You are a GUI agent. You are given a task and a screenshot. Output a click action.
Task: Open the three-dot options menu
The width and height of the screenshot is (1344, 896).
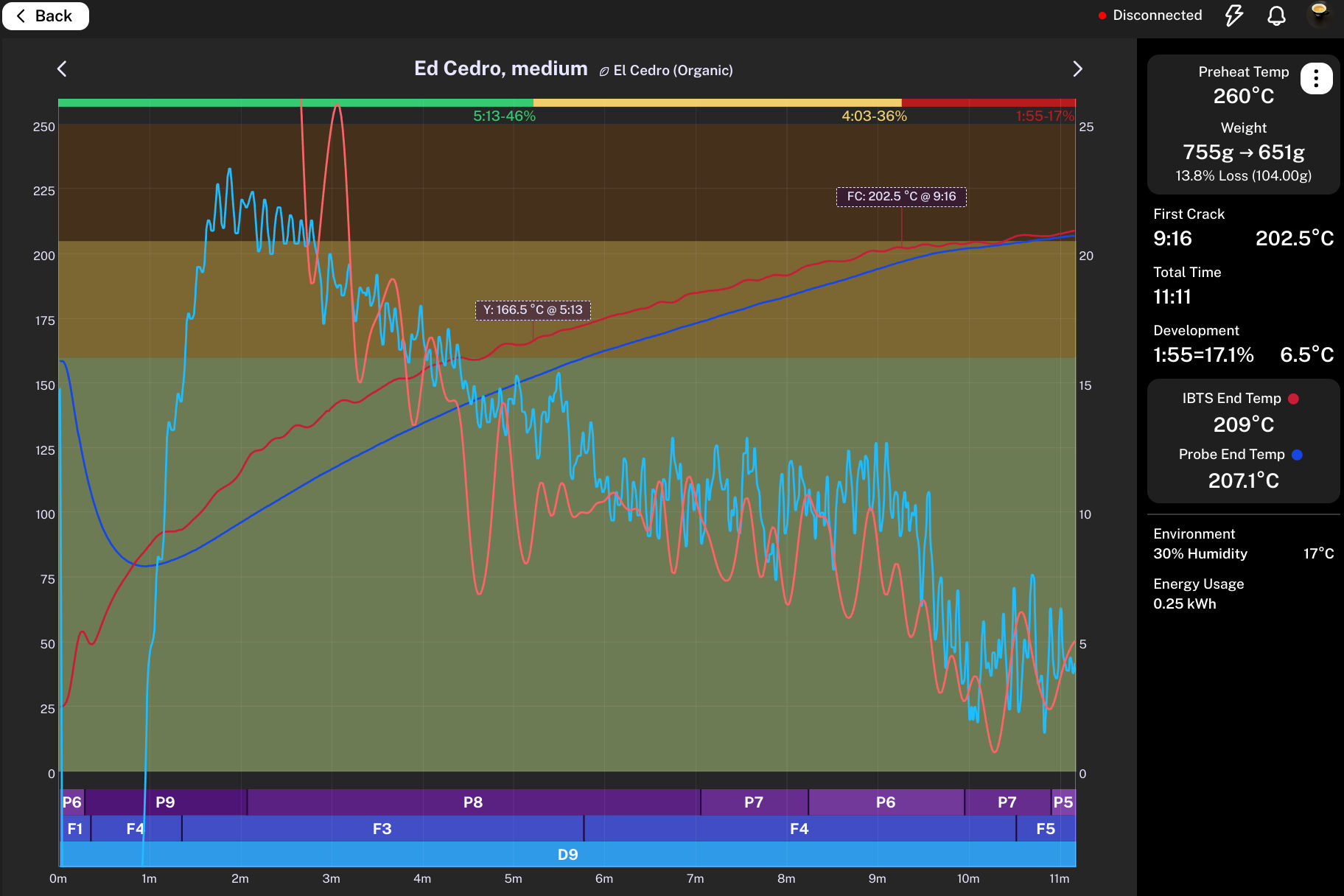coord(1316,79)
